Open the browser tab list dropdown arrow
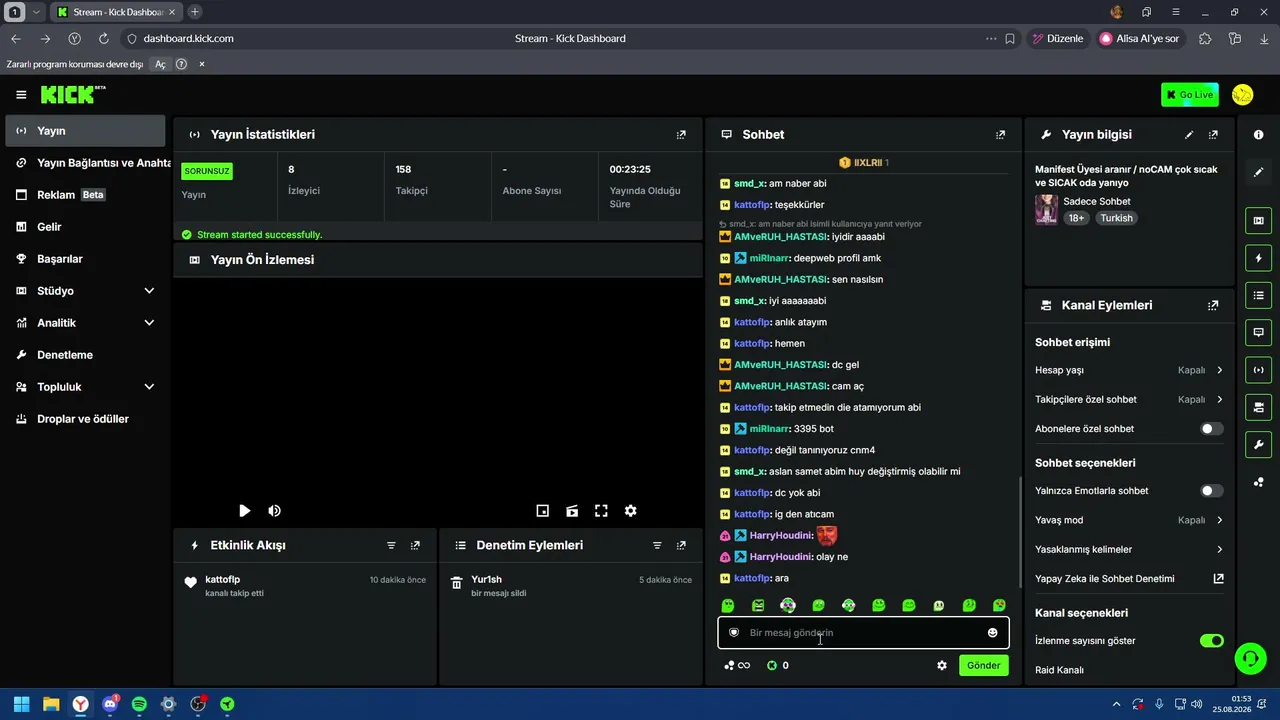 [36, 12]
